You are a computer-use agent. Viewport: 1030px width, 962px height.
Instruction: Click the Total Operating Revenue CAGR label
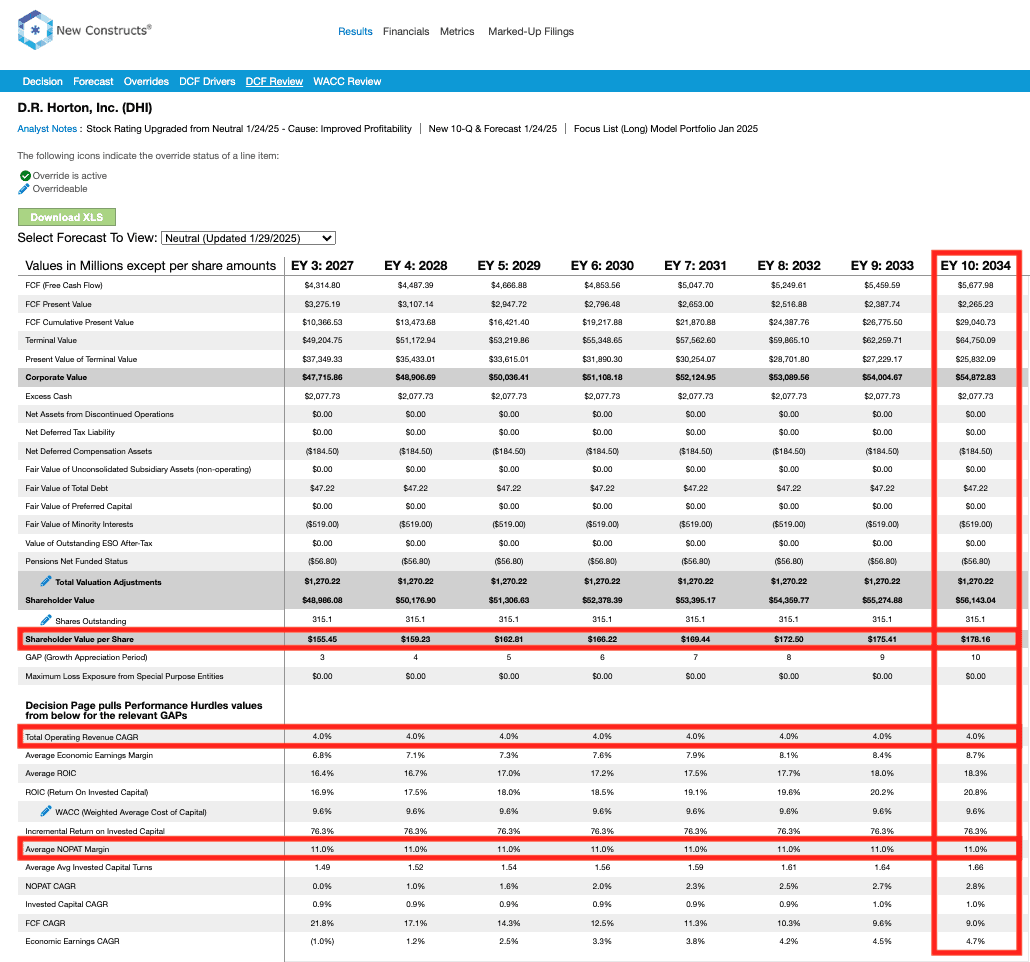click(82, 737)
